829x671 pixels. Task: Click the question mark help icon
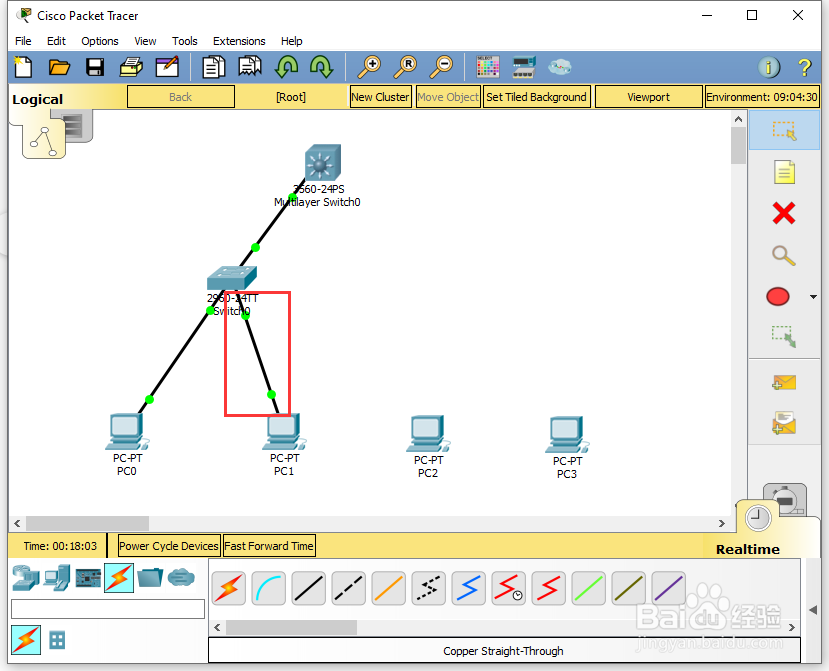click(x=804, y=67)
